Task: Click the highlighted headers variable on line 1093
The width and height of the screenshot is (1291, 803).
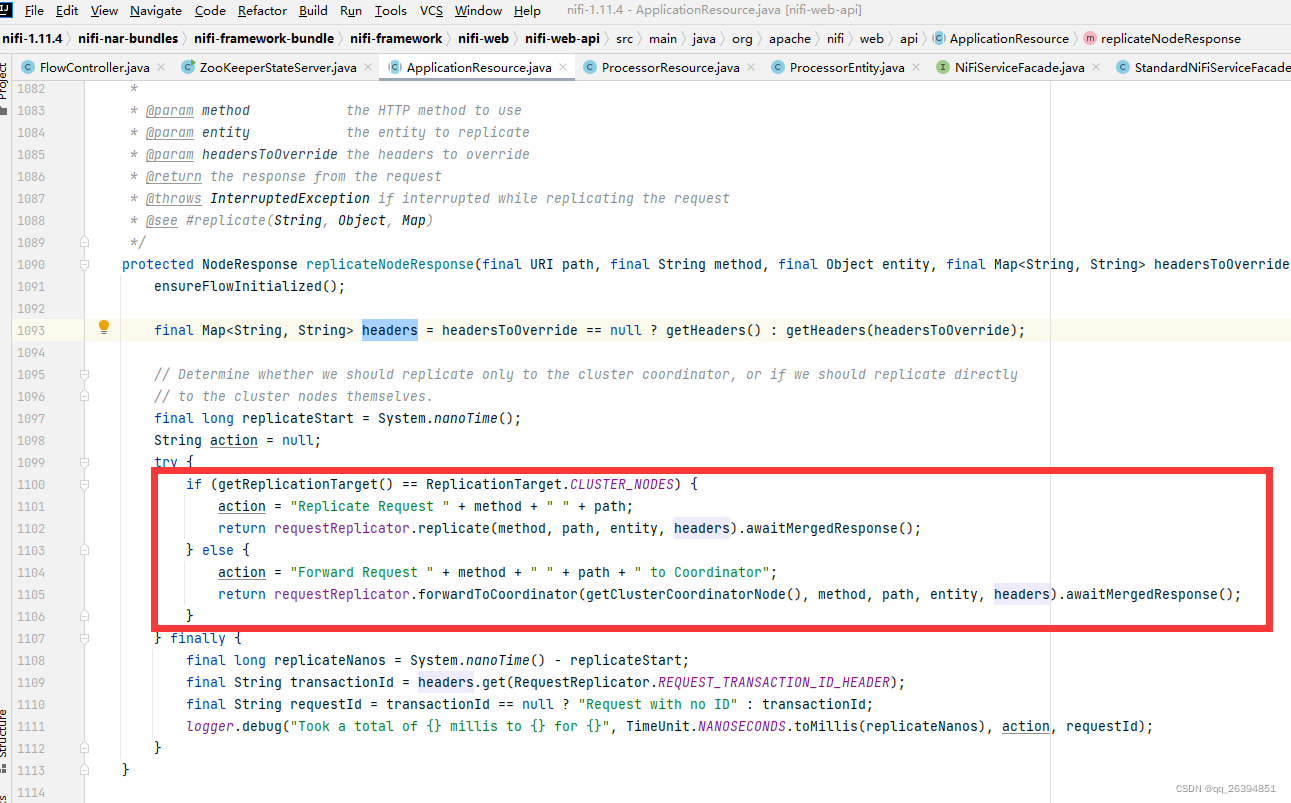Action: point(390,330)
